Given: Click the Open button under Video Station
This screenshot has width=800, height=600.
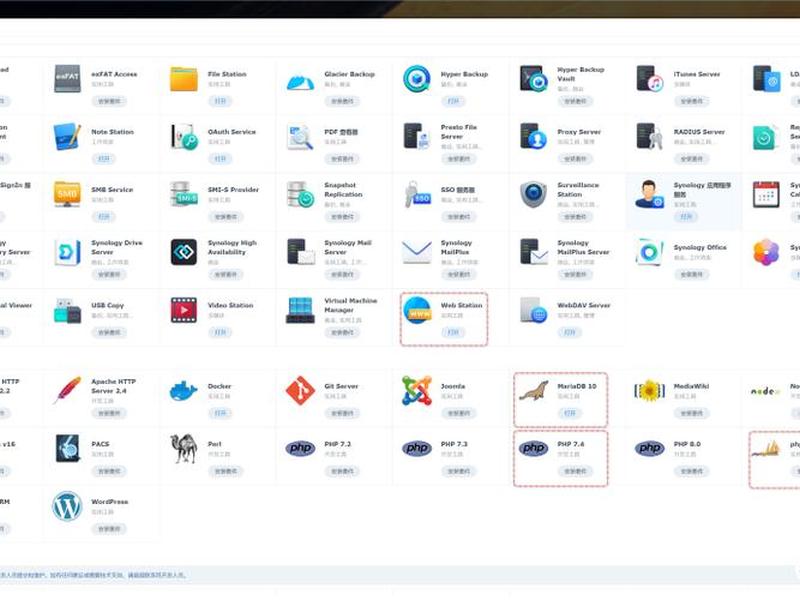Looking at the screenshot, I should click(x=220, y=332).
